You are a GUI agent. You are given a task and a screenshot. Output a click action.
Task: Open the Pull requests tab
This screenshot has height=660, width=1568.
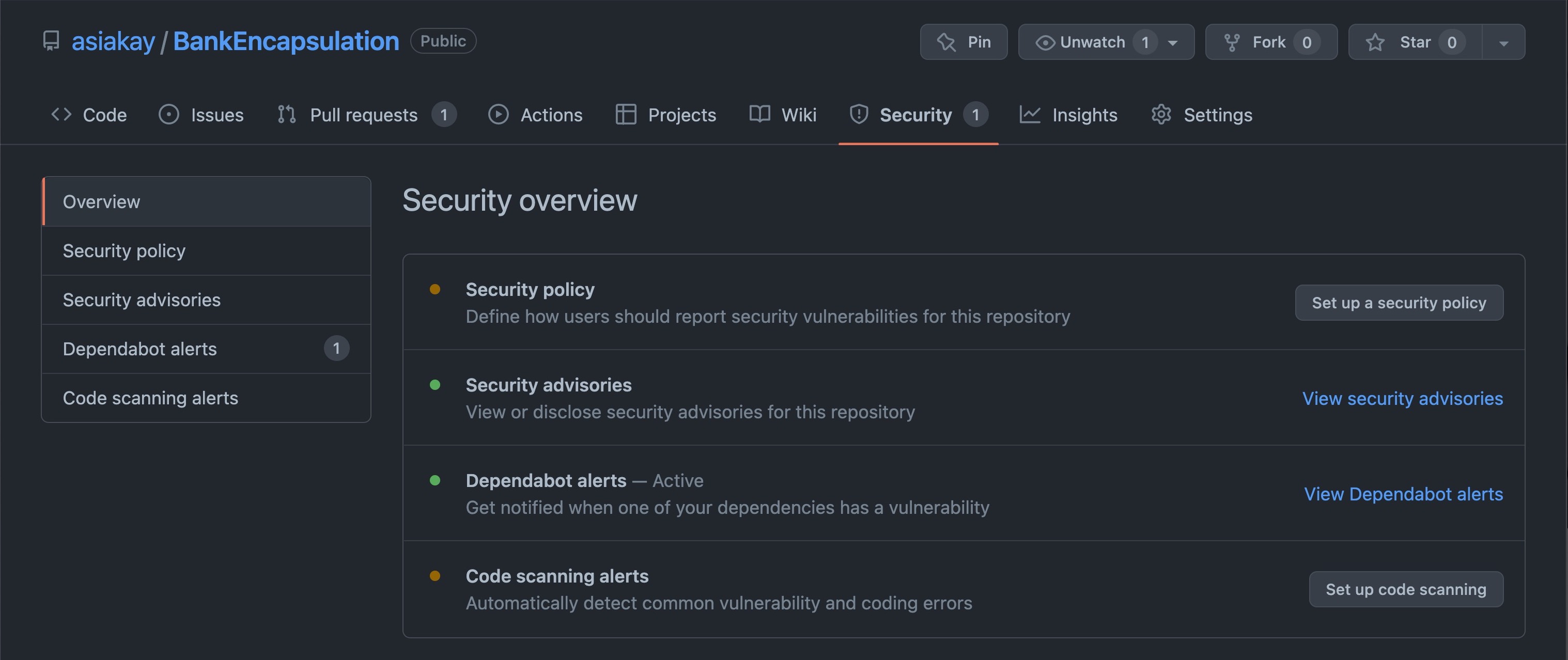pos(364,114)
